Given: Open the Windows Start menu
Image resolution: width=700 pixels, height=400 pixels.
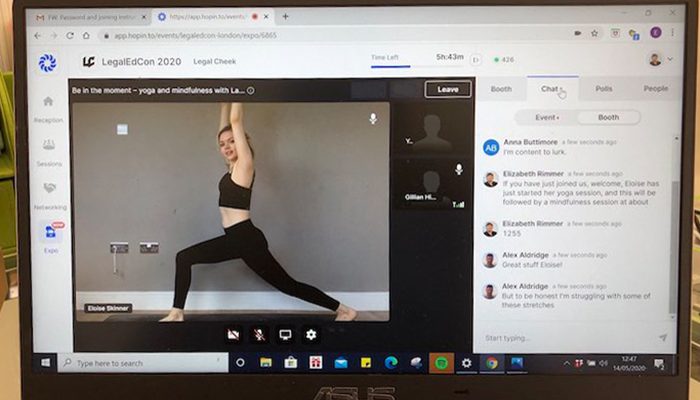Looking at the screenshot, I should 46,362.
